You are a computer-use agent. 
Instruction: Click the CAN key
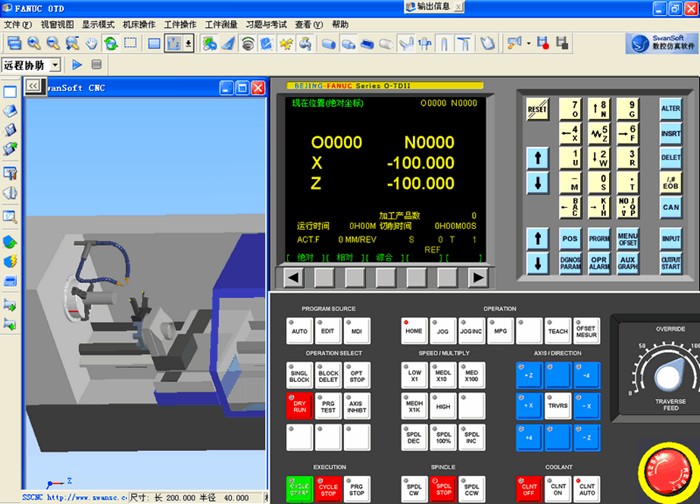(x=671, y=207)
